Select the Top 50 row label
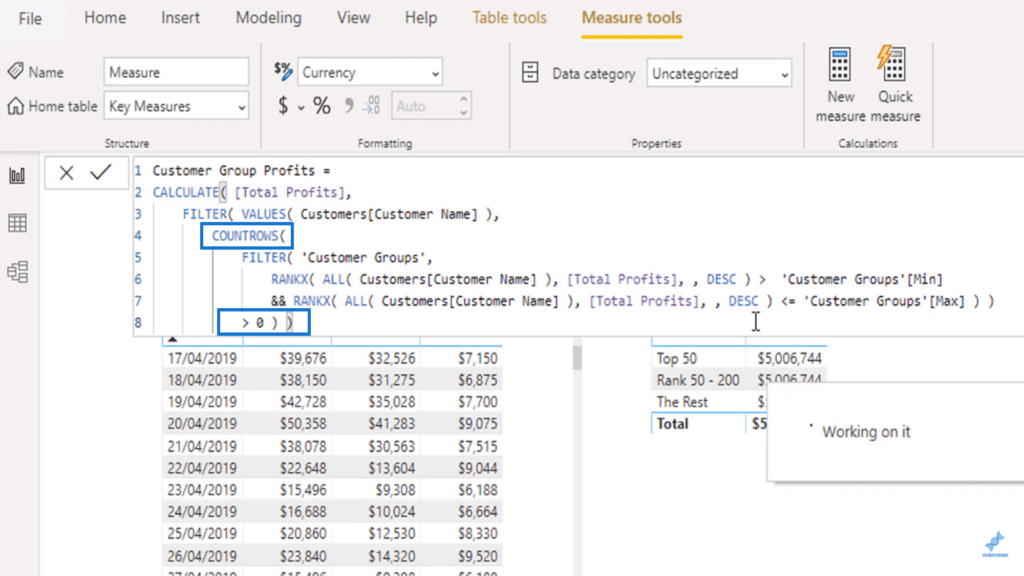1024x576 pixels. 677,359
